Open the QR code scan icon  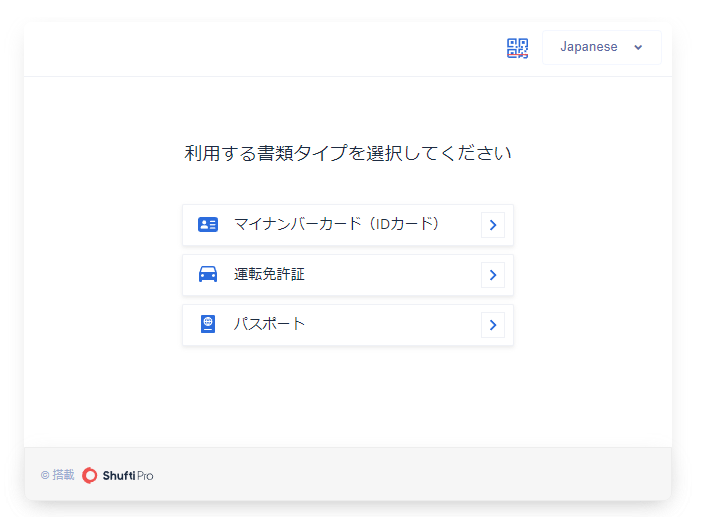pos(517,48)
